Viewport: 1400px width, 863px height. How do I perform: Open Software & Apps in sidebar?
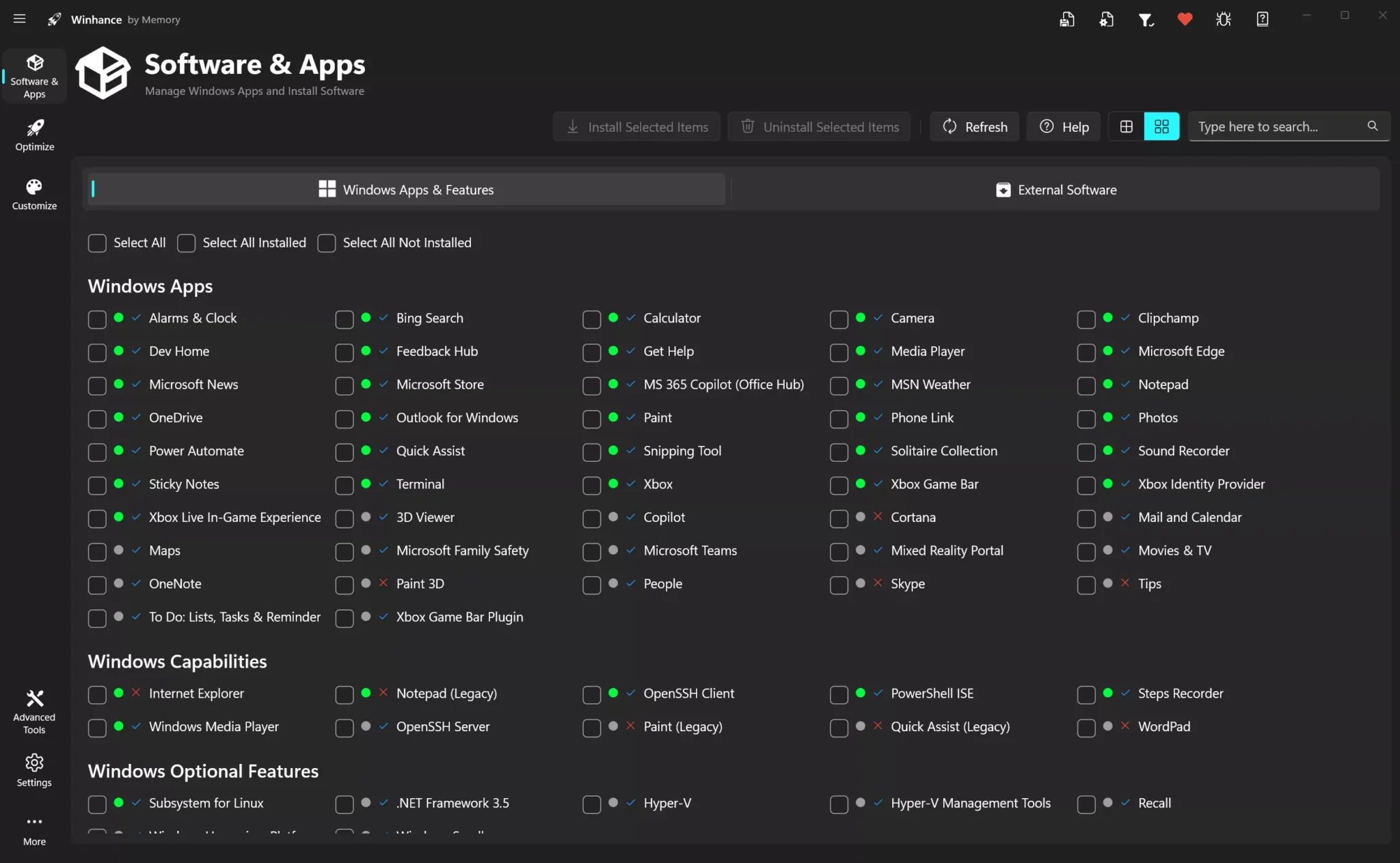click(34, 76)
